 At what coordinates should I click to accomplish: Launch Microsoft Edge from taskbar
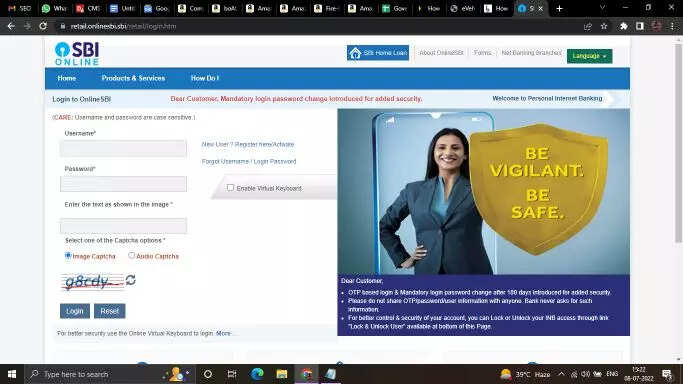click(x=257, y=374)
